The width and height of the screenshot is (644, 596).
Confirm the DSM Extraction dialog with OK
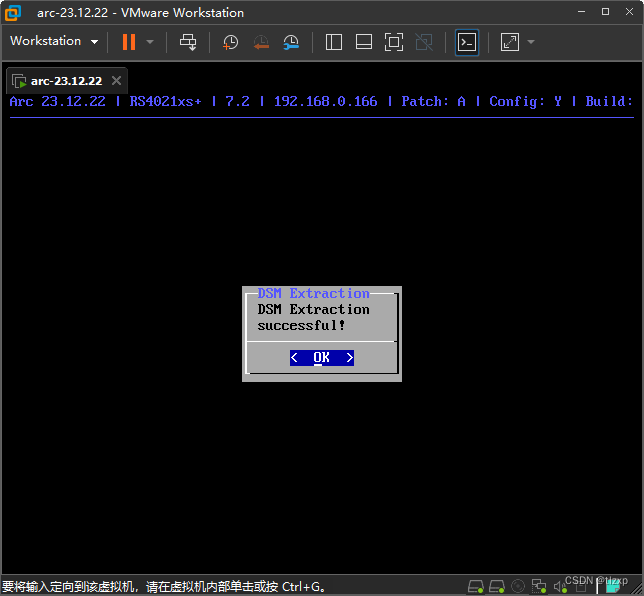(x=322, y=358)
